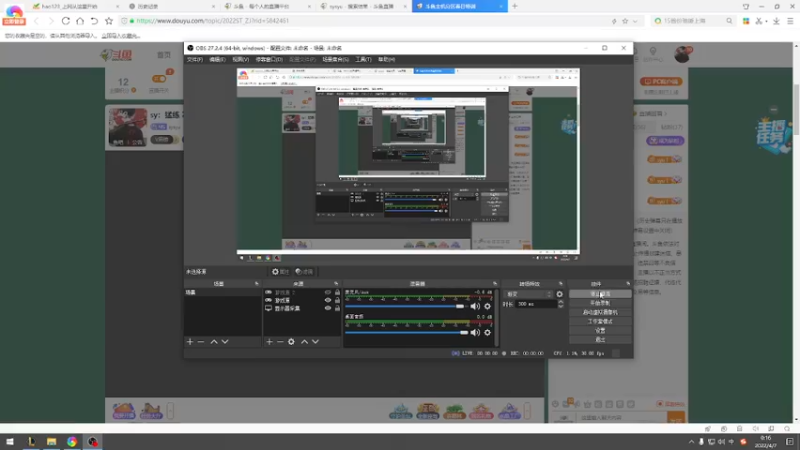Open the File menu in OBS
This screenshot has width=800, height=450.
[194, 60]
